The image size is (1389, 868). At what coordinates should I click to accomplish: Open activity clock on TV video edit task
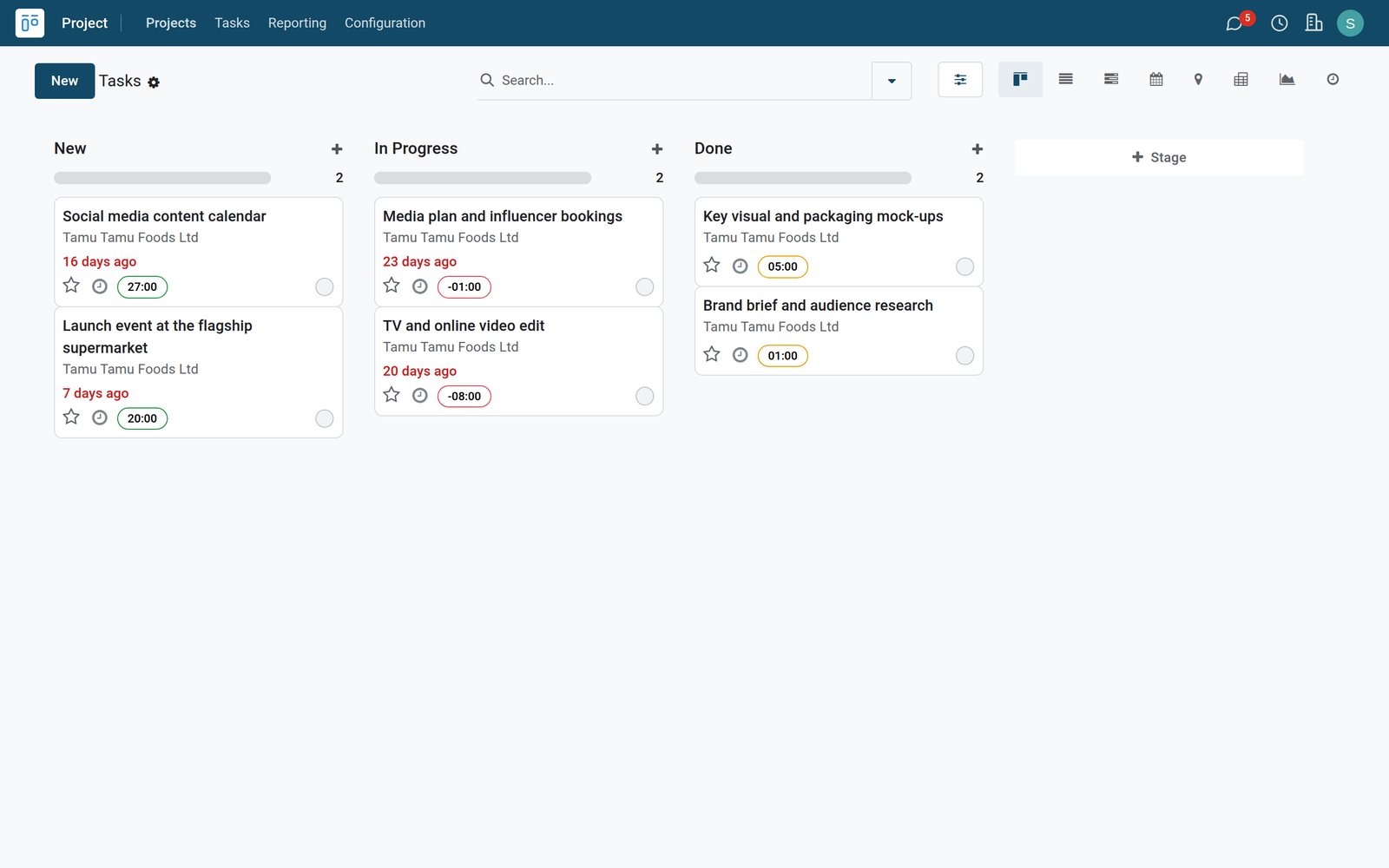click(420, 395)
